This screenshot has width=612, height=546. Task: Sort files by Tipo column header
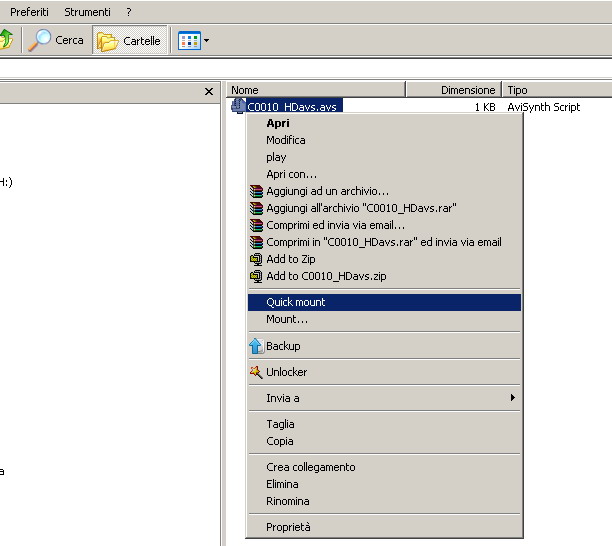coord(557,90)
